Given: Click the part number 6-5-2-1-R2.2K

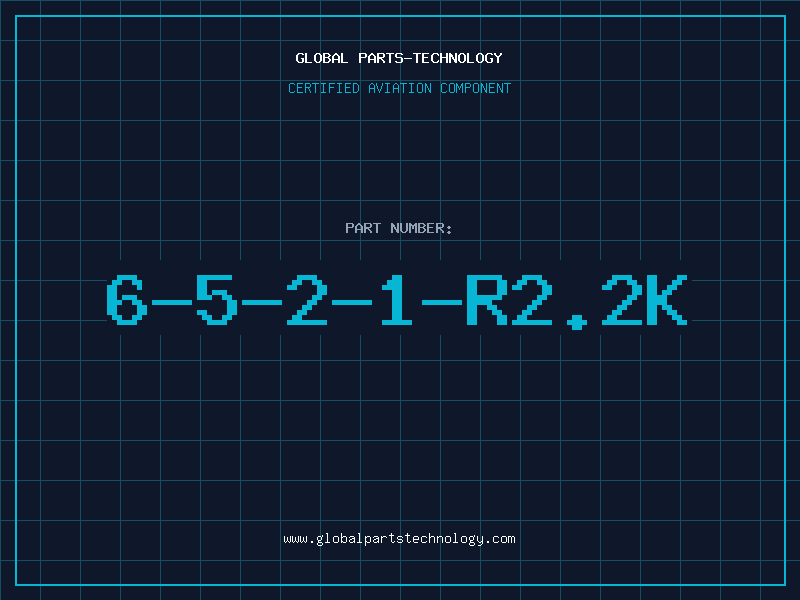Looking at the screenshot, I should (397, 302).
